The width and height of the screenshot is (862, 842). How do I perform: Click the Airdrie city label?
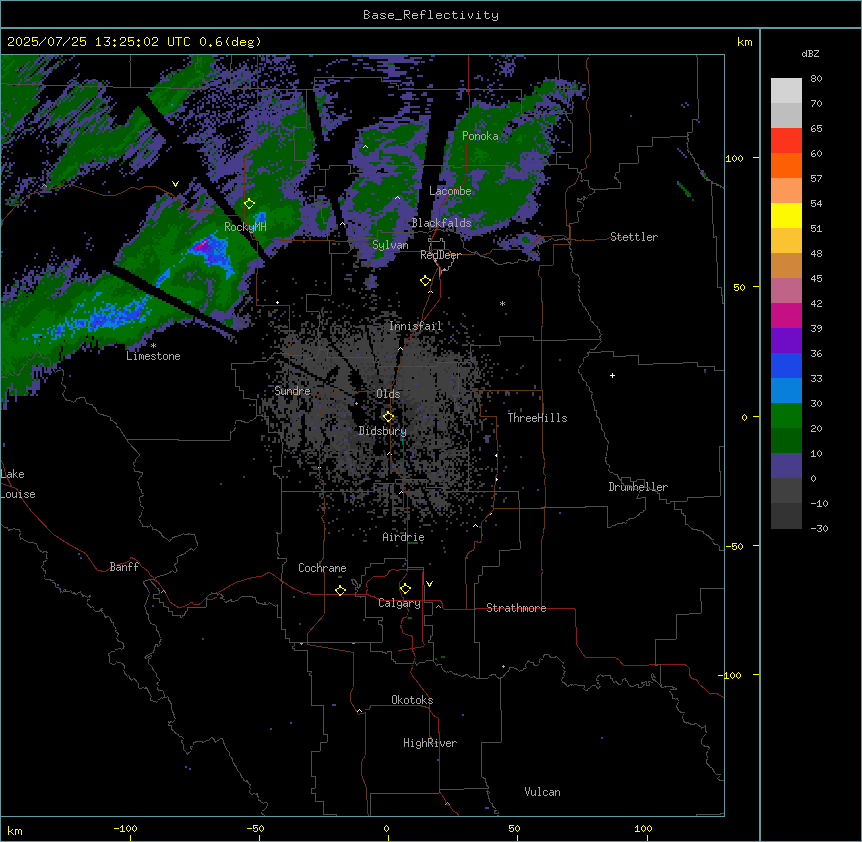click(404, 537)
